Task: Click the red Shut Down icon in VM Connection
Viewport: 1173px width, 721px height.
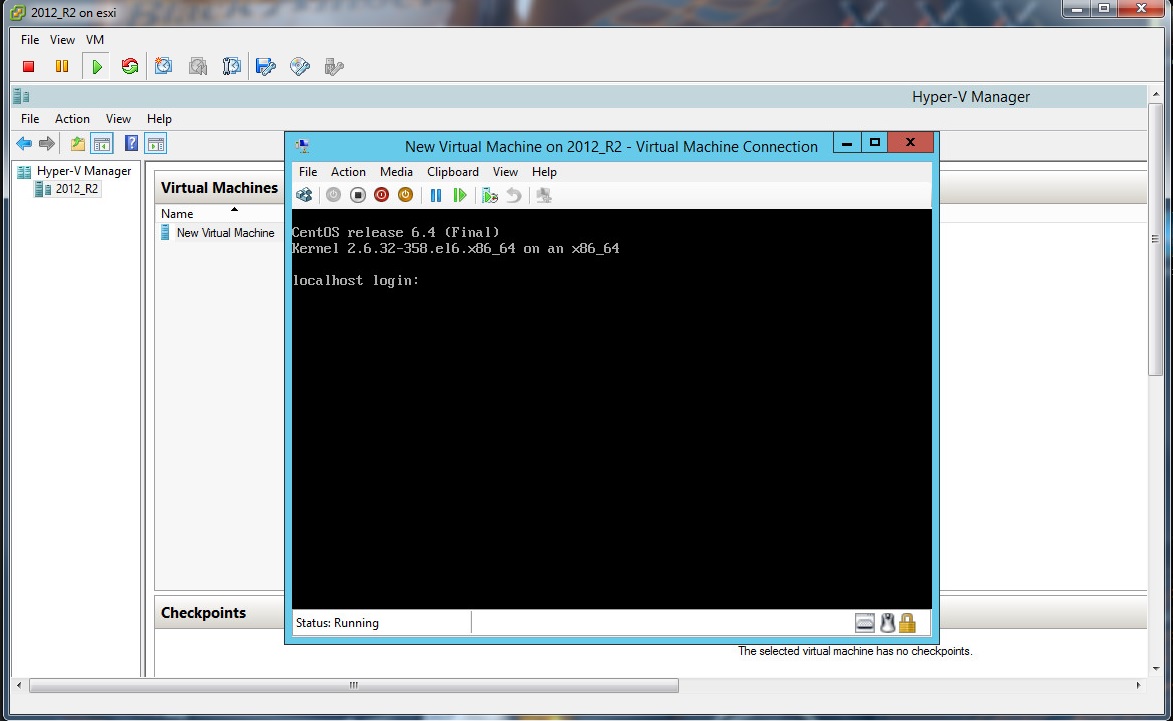Action: click(382, 195)
